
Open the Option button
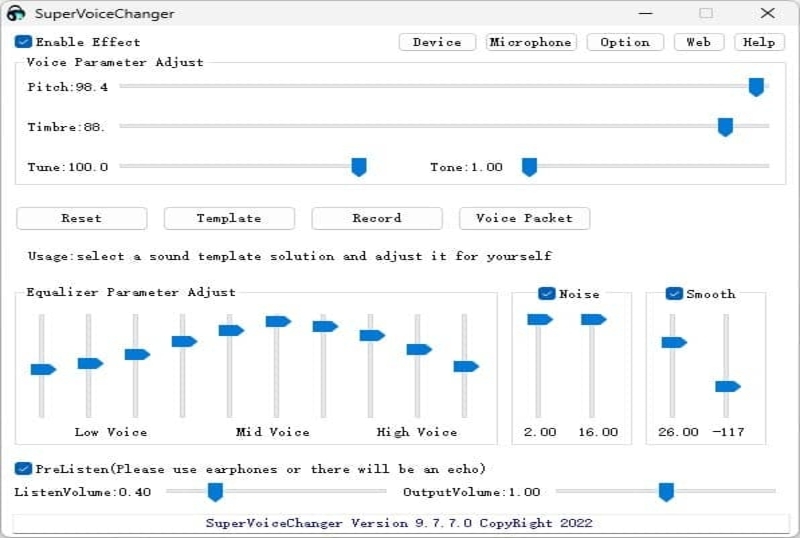625,42
